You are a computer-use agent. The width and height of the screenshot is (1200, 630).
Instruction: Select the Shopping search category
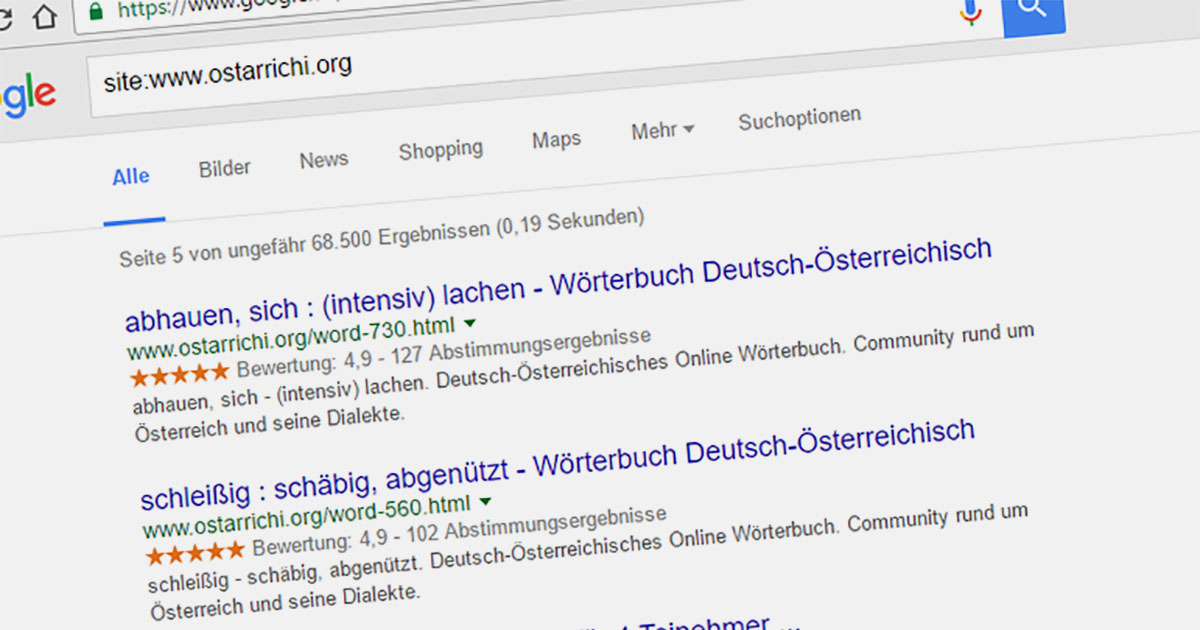440,150
